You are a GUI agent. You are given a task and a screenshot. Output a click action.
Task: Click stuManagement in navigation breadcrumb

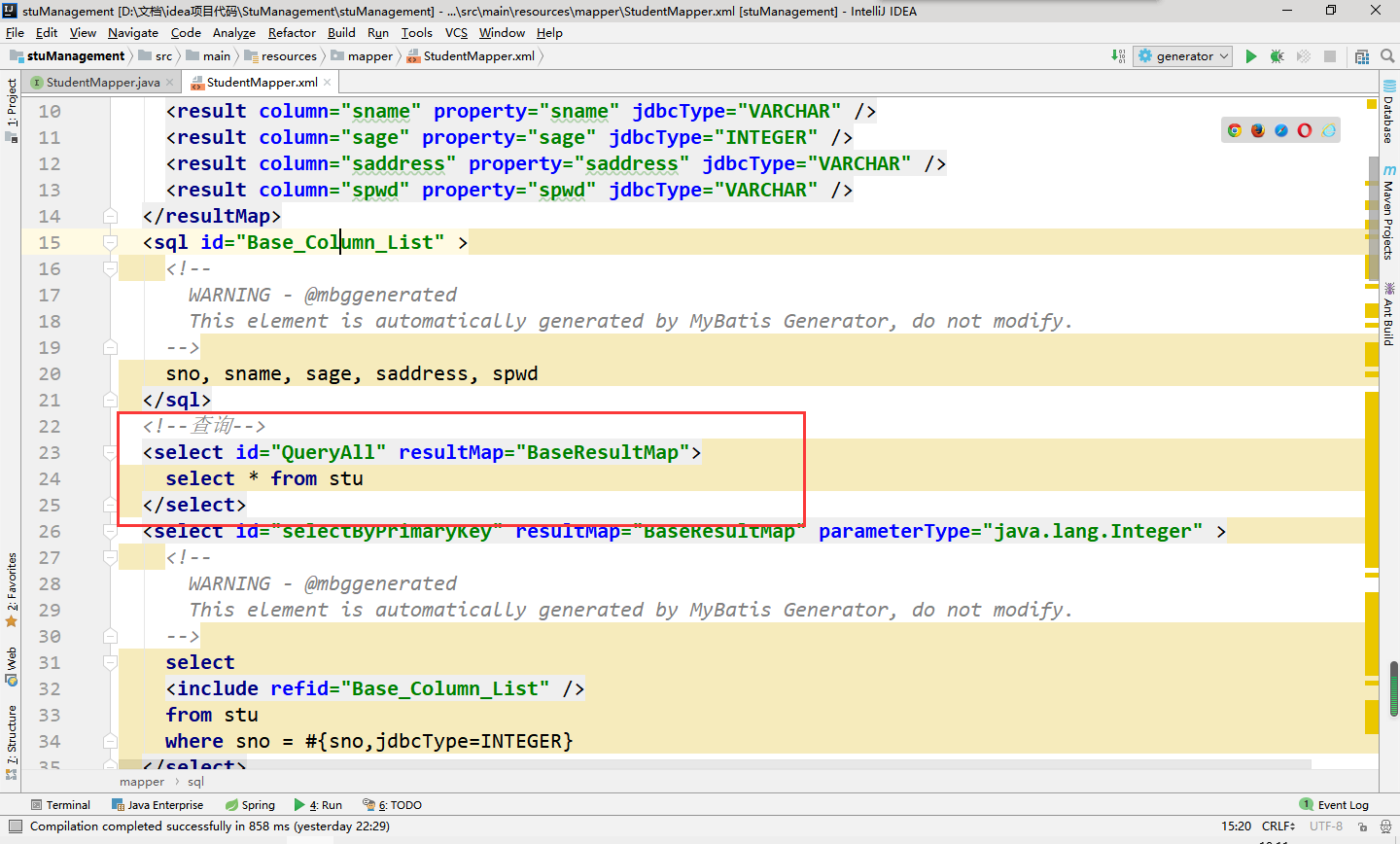pyautogui.click(x=67, y=56)
